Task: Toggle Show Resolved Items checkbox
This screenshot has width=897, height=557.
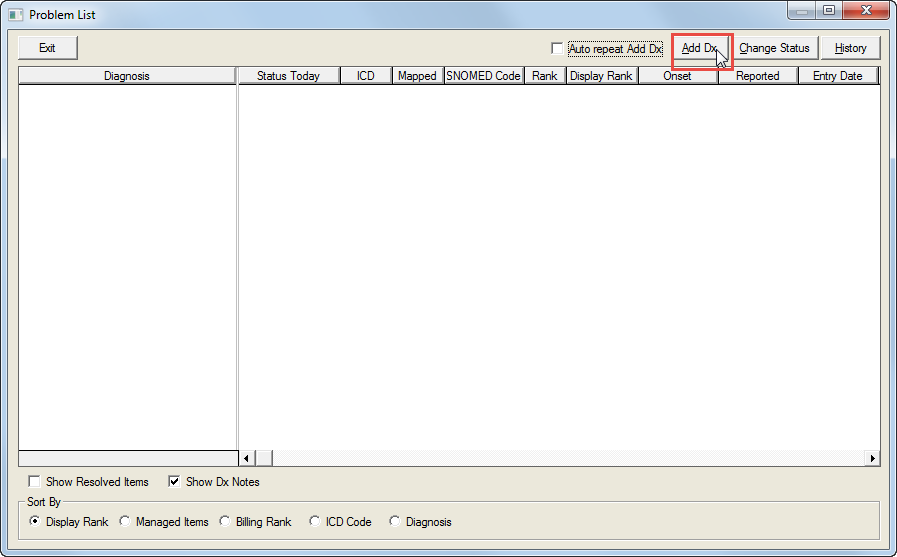Action: pos(35,482)
